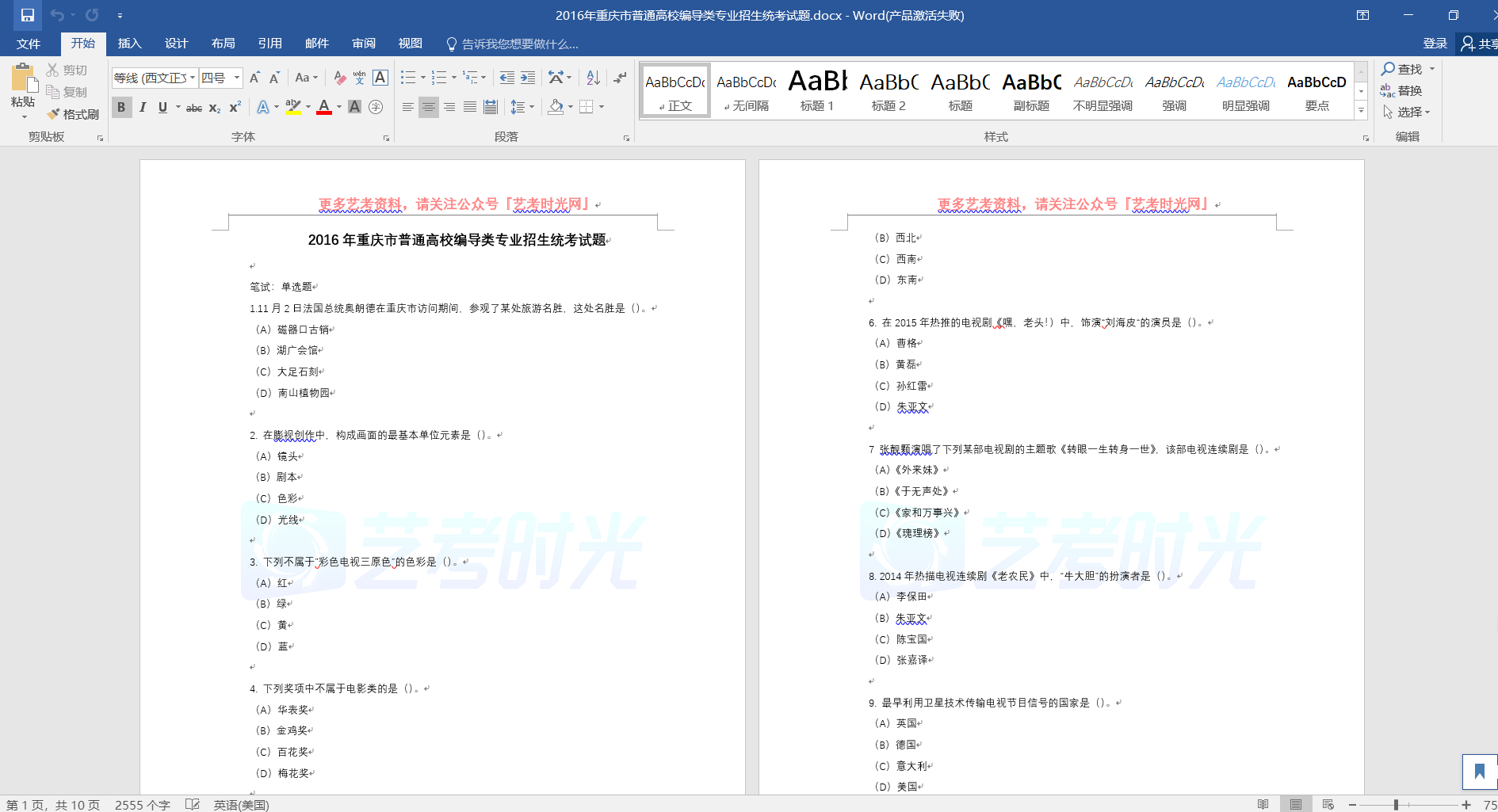Click the A-Z sort icon
The height and width of the screenshot is (812, 1498).
click(x=593, y=78)
